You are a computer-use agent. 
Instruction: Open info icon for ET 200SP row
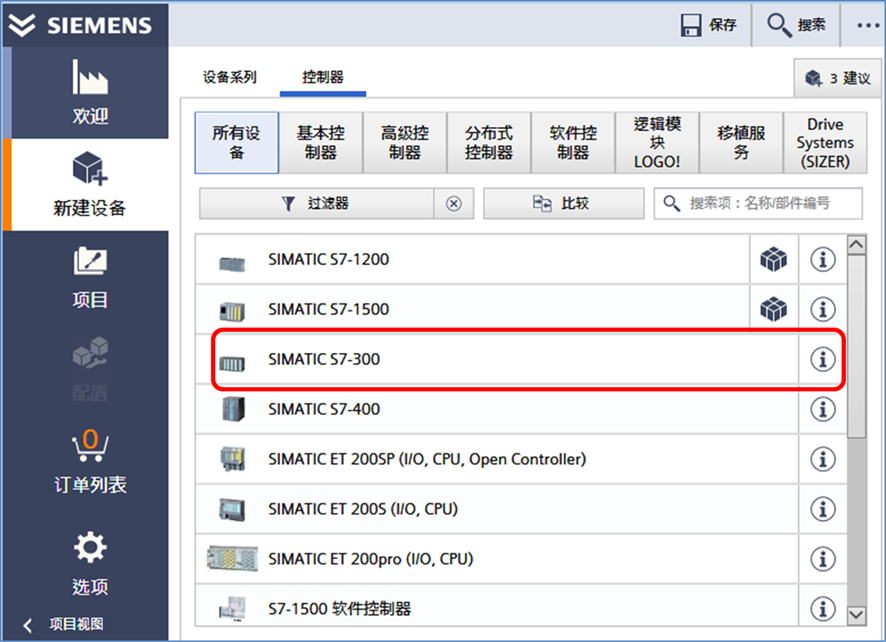point(823,459)
